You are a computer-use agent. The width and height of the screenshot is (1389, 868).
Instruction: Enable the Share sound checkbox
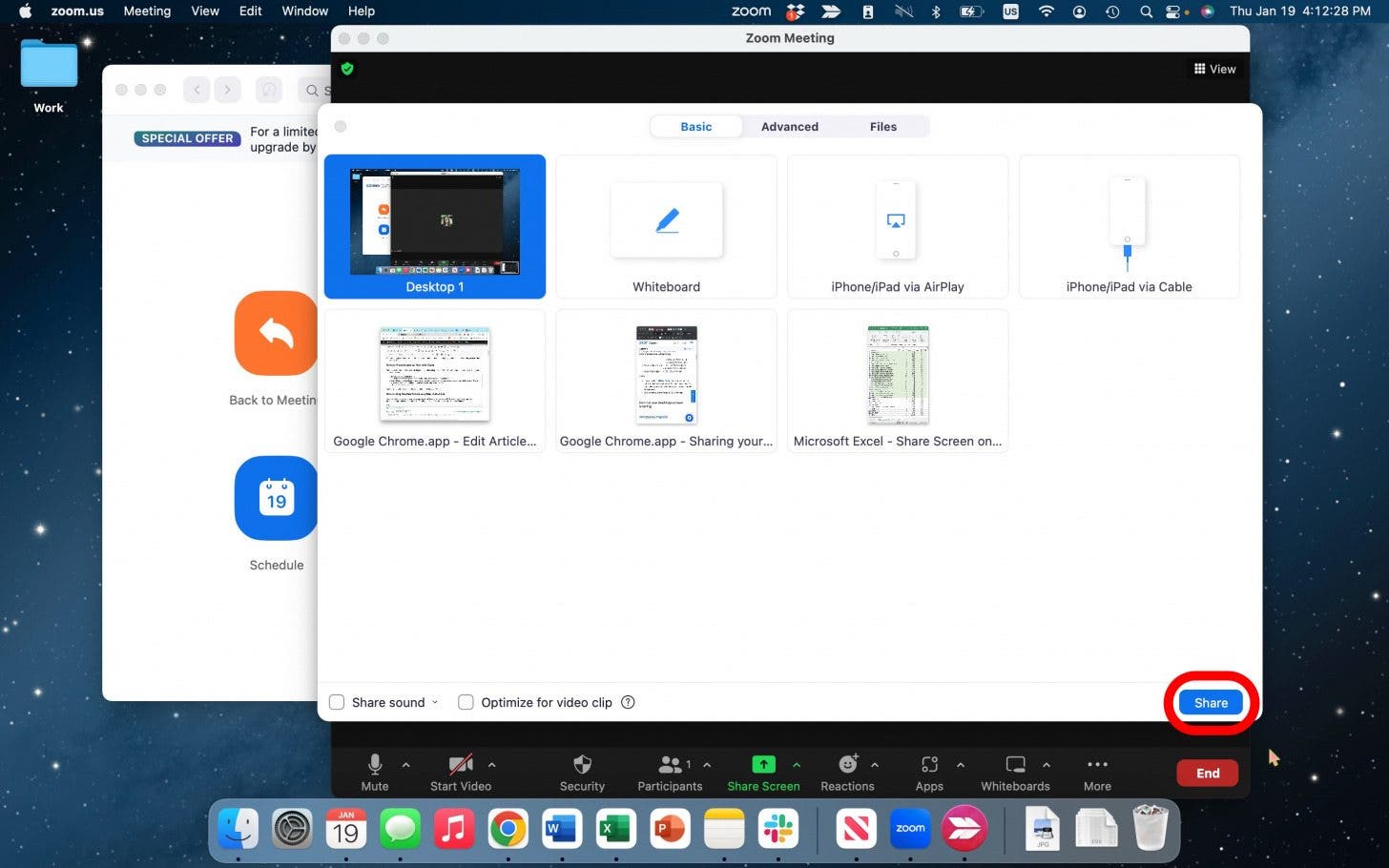(337, 702)
